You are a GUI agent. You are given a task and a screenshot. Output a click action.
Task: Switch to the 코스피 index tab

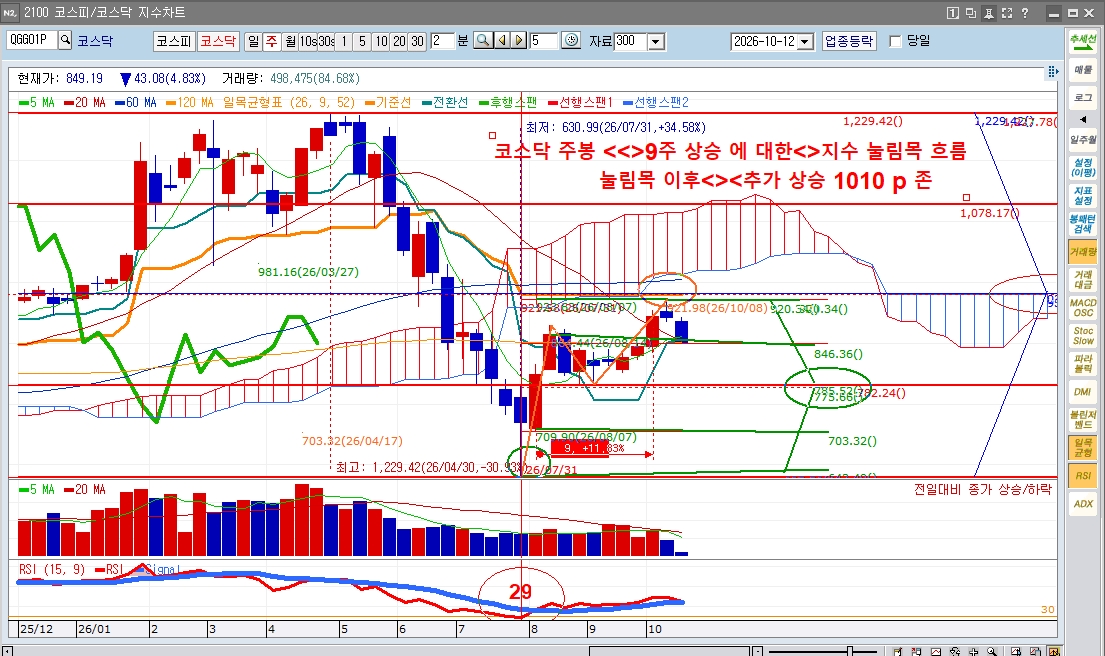(173, 41)
